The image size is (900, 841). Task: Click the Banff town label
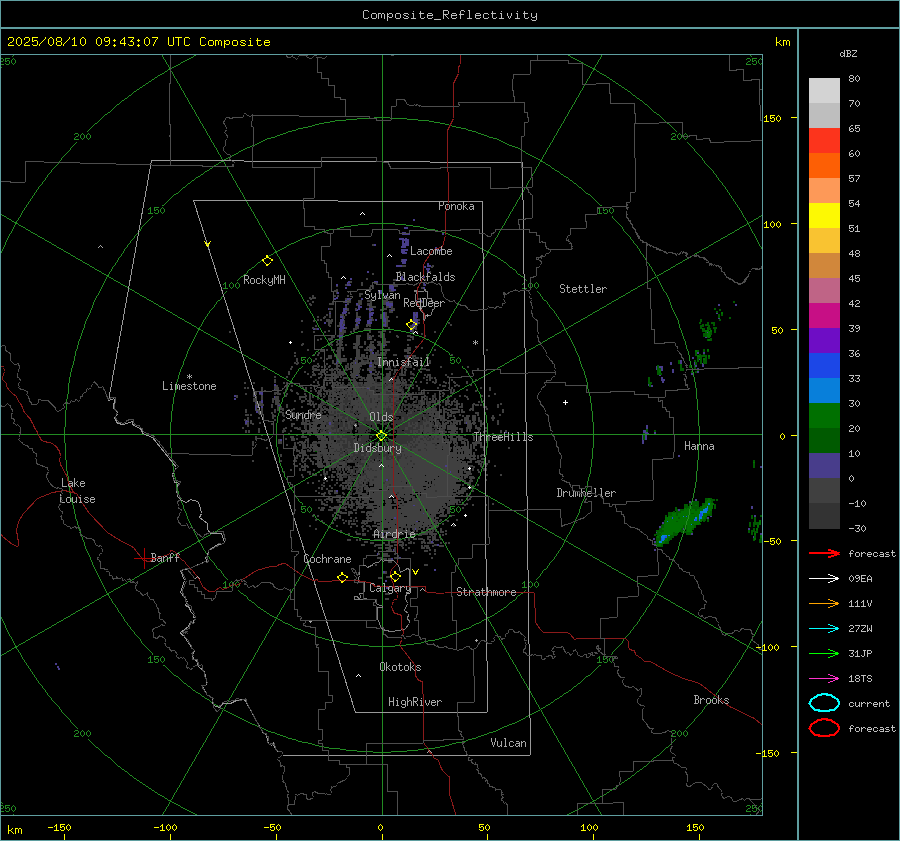pyautogui.click(x=165, y=557)
